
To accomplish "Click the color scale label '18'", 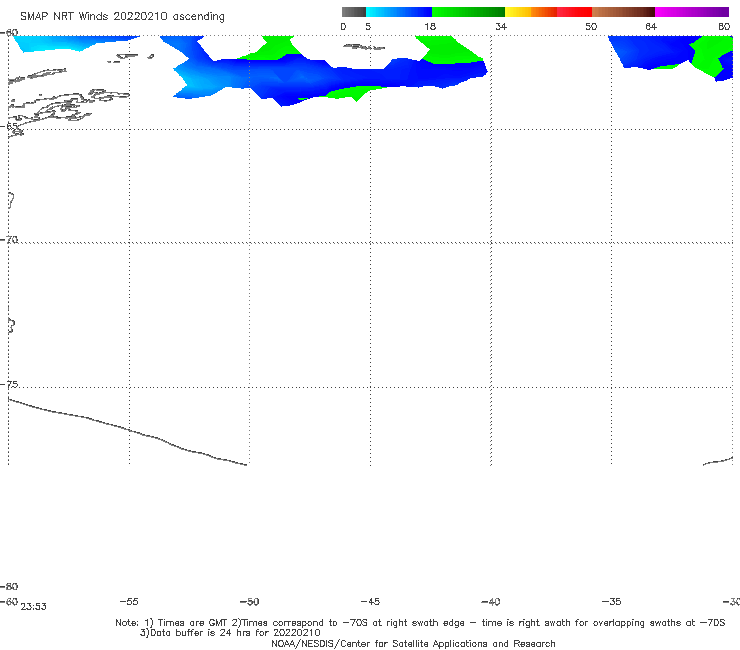I will point(430,27).
